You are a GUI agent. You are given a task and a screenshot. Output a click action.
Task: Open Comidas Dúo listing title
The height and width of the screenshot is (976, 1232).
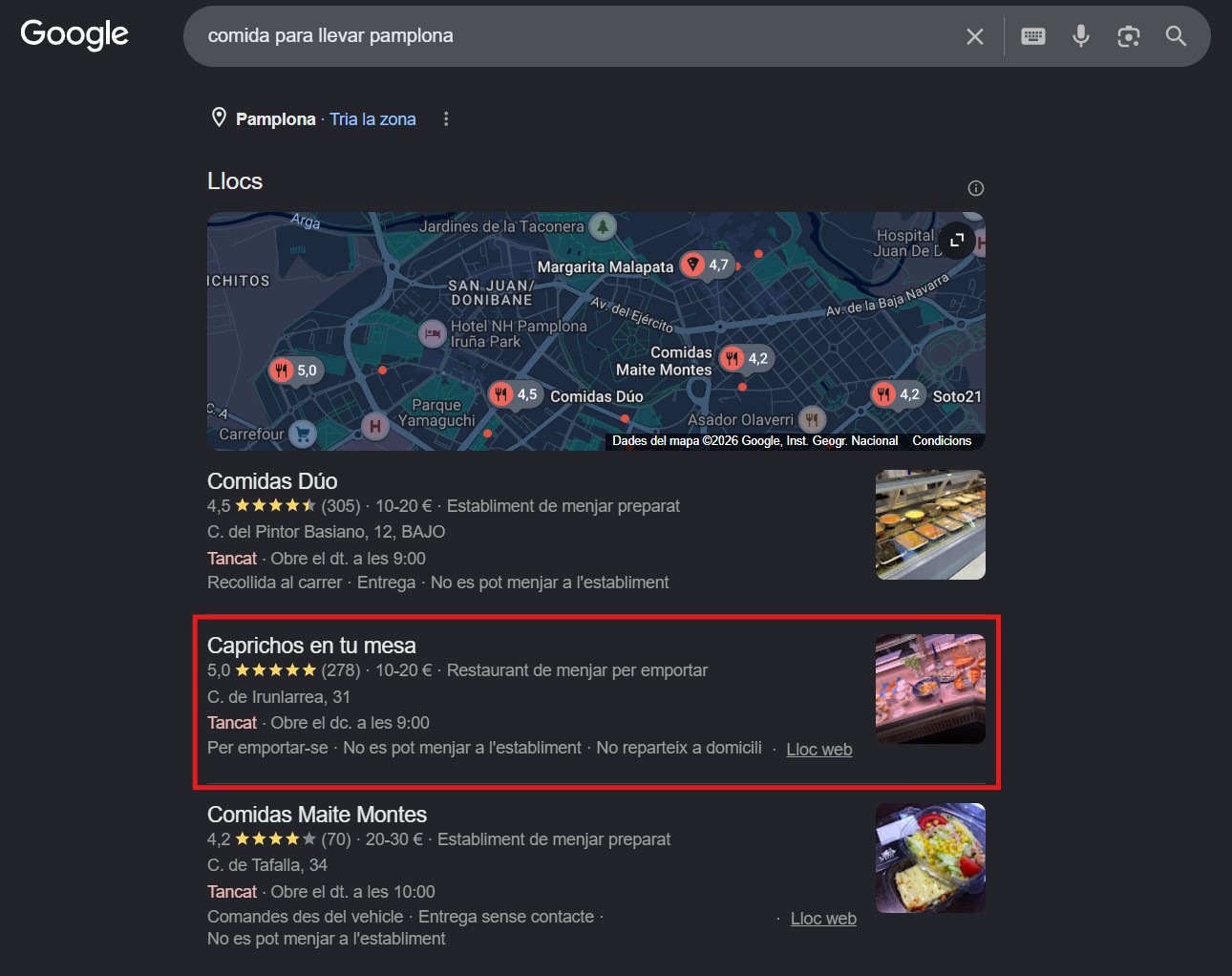(x=272, y=480)
